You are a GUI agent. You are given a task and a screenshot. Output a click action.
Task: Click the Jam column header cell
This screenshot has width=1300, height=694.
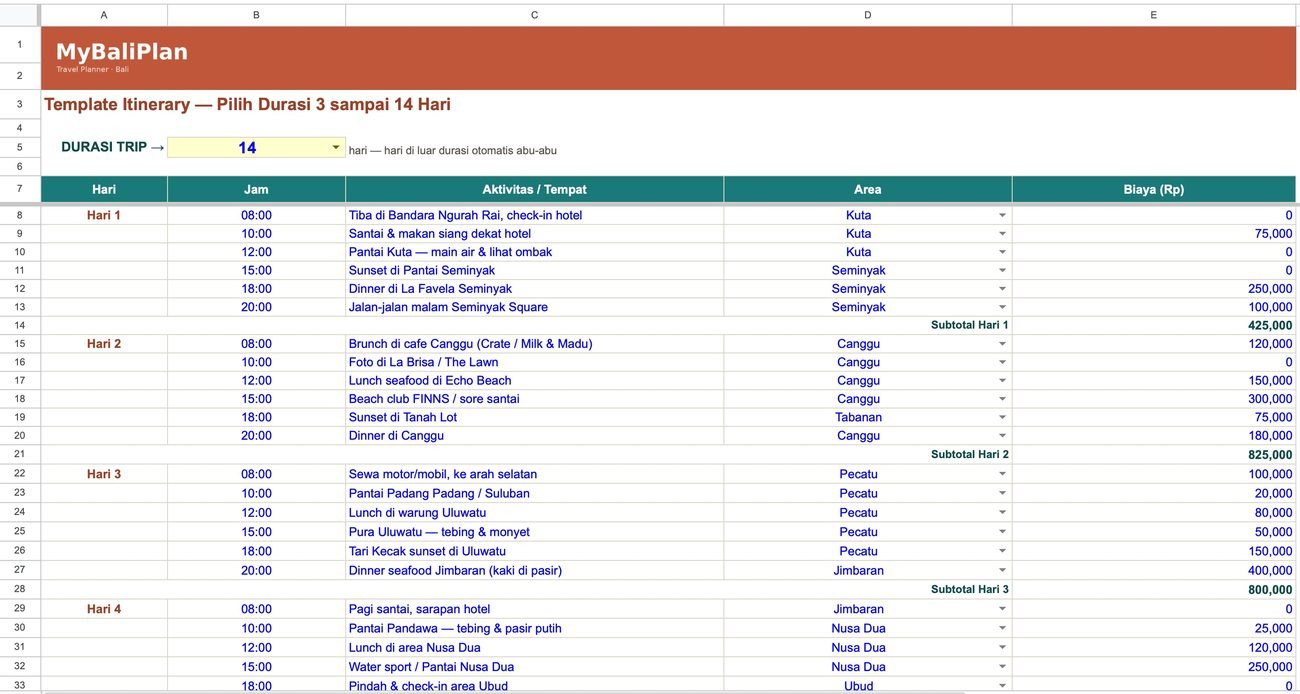pos(256,189)
